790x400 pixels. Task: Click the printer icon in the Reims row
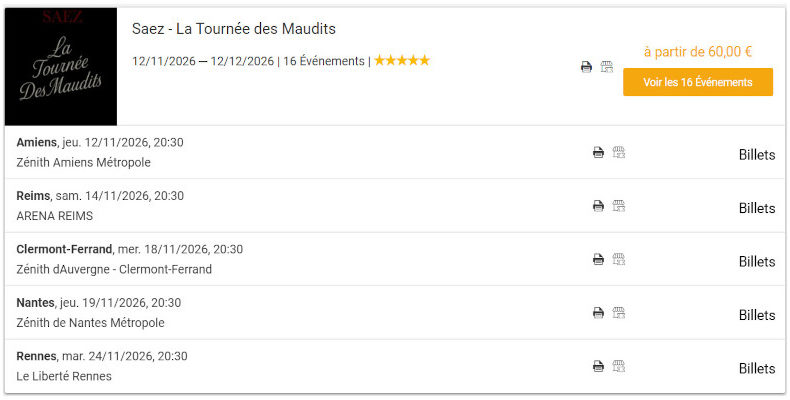pos(598,206)
